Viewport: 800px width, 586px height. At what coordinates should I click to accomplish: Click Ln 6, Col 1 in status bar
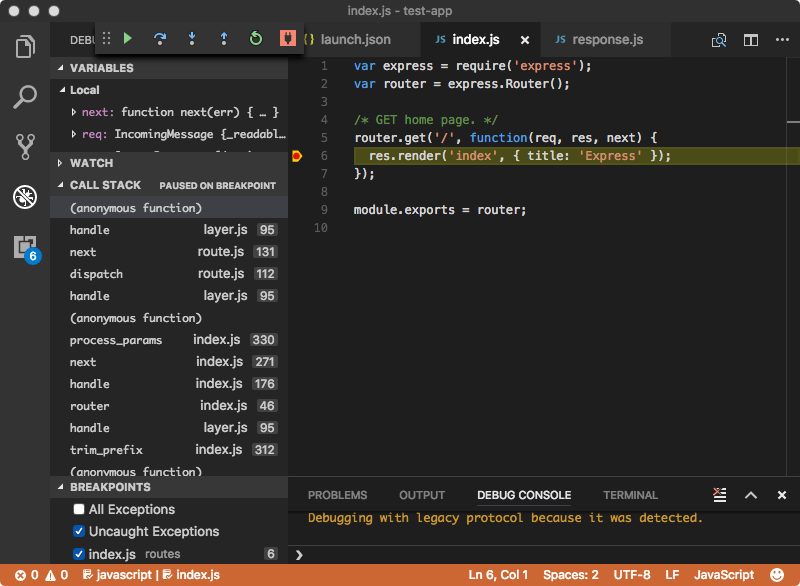(498, 575)
